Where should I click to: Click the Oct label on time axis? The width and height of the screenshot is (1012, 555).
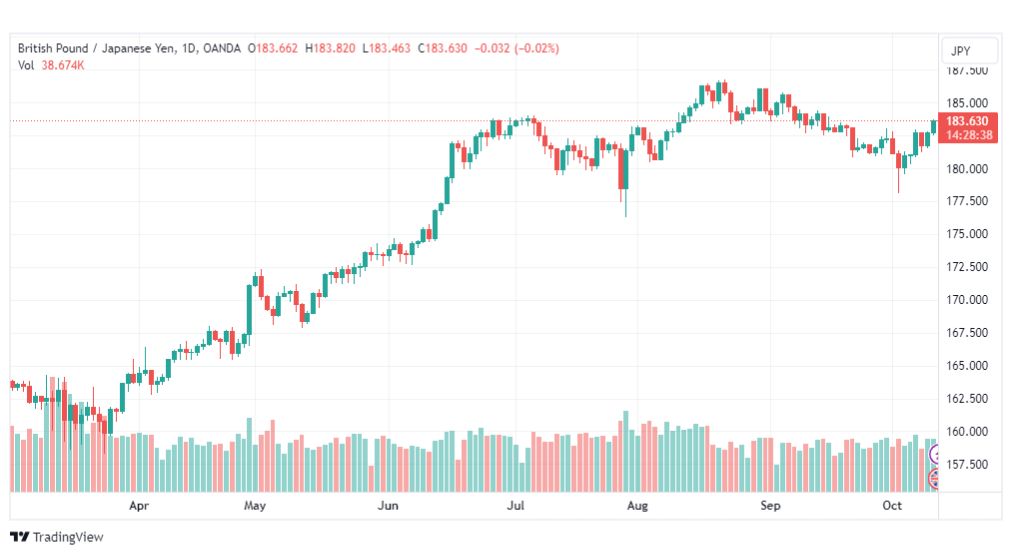[x=891, y=505]
